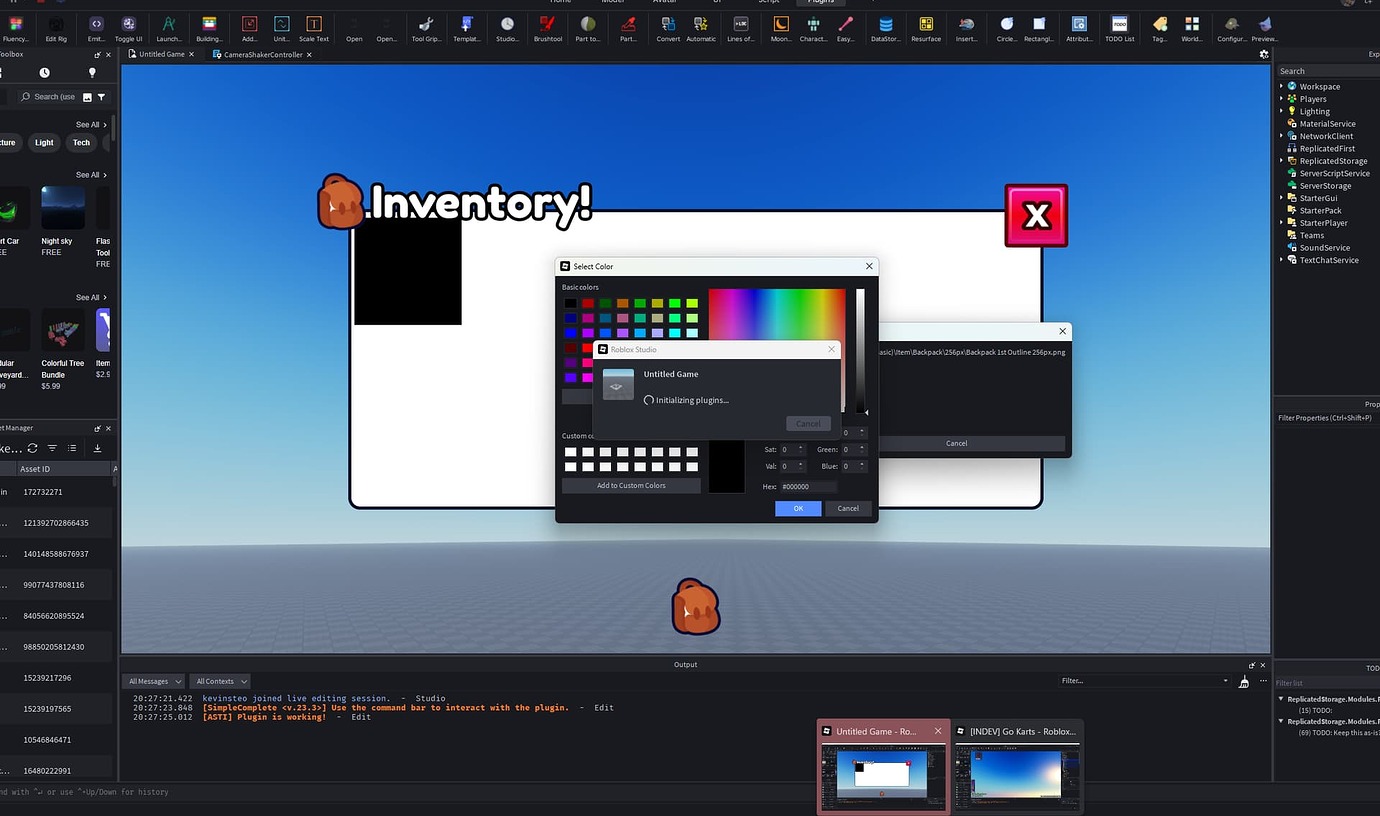Viewport: 1380px width, 816px height.
Task: Click the Hex color input field
Action: [x=808, y=486]
